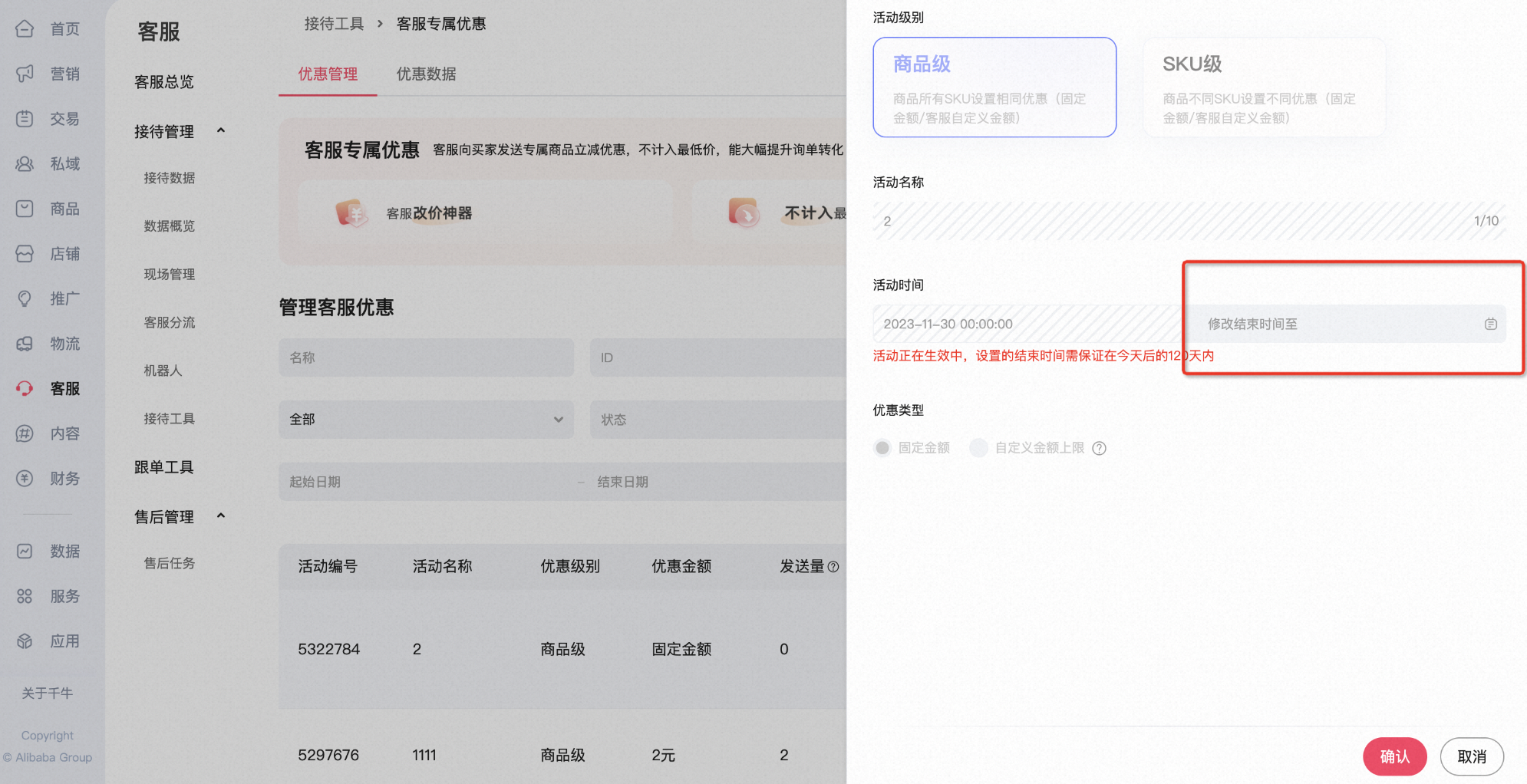The image size is (1527, 784).
Task: Open 客服分流 menu item
Action: click(170, 323)
